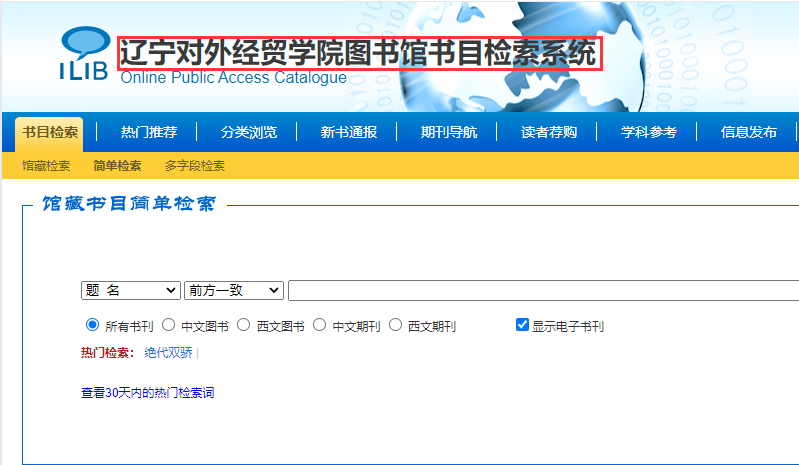Uncheck the 显示电子书刊 checkbox
Viewport: 799px width, 465px height.
click(522, 324)
